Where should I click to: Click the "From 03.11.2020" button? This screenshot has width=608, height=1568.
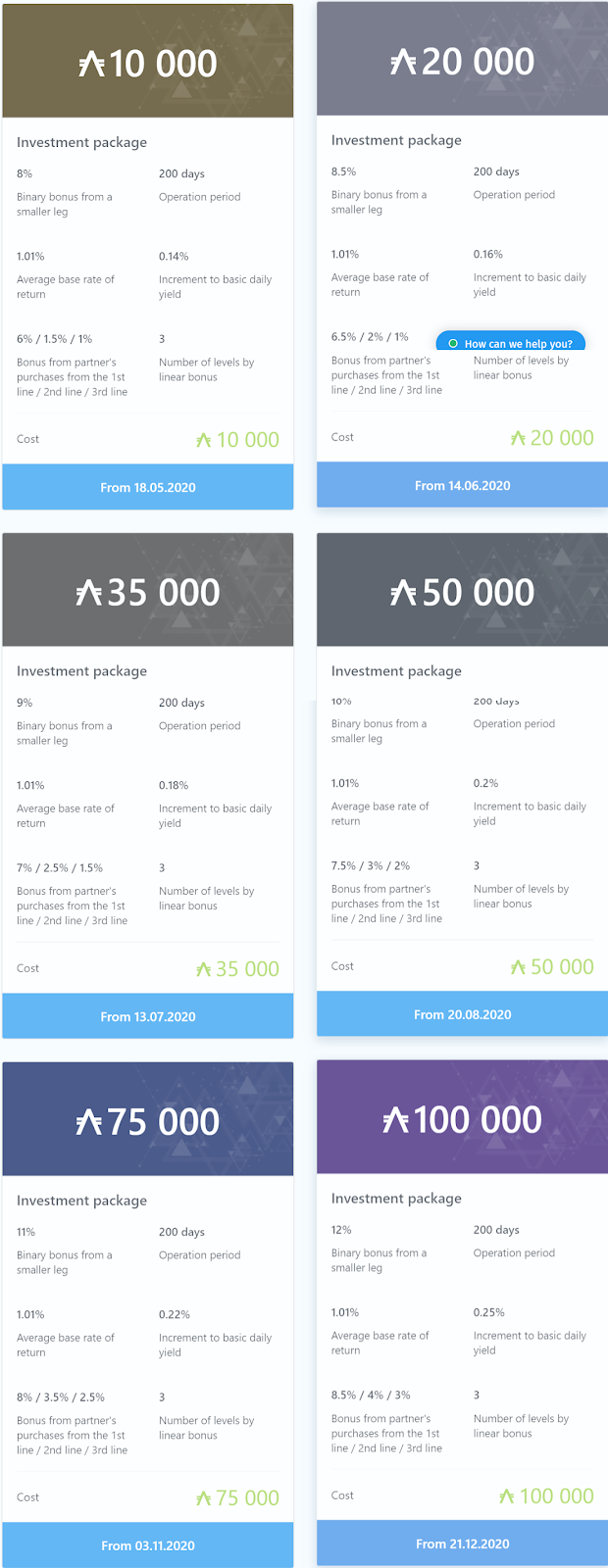coord(147,1545)
